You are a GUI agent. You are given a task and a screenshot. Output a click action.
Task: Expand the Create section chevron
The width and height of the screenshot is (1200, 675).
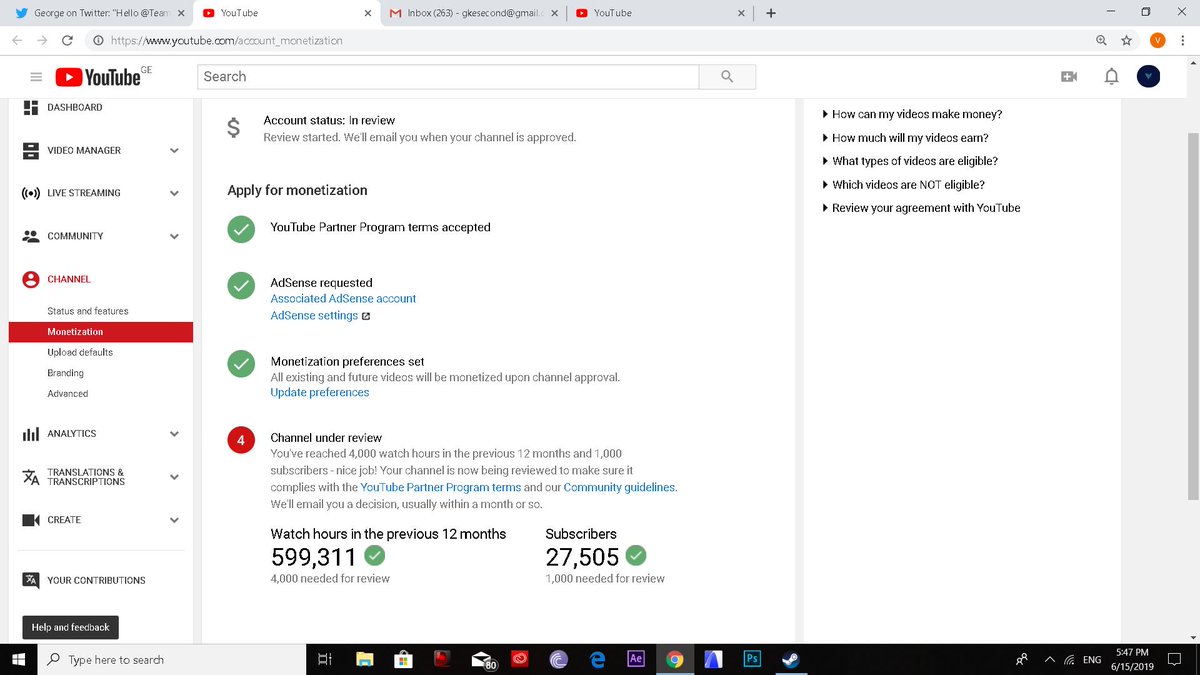[174, 520]
